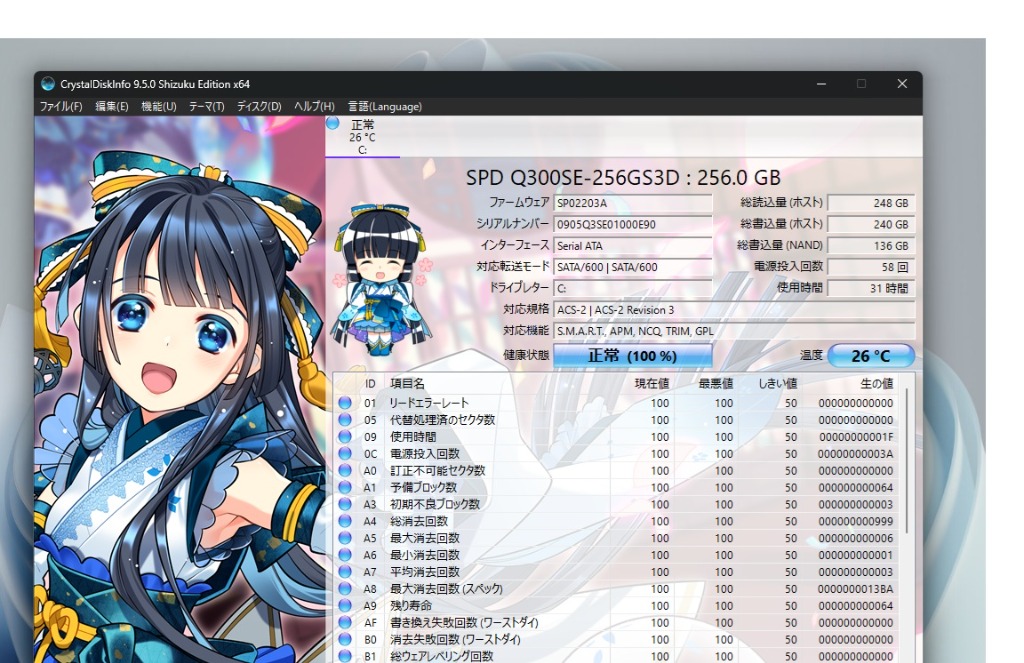
Task: Click the drive letter field C:
Action: (632, 288)
